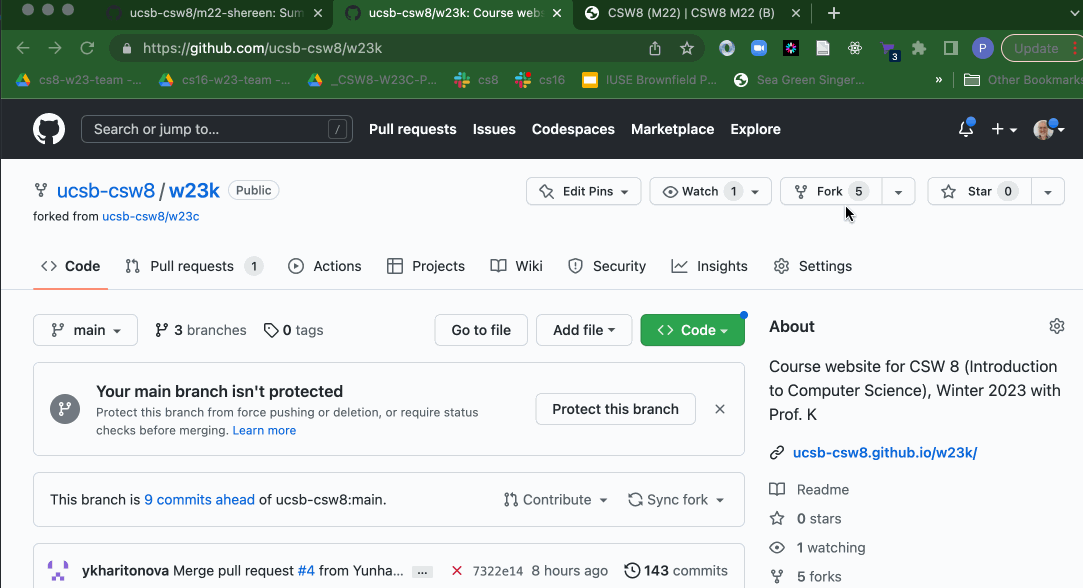
Task: Open Codespaces in top navigation
Action: 573,129
